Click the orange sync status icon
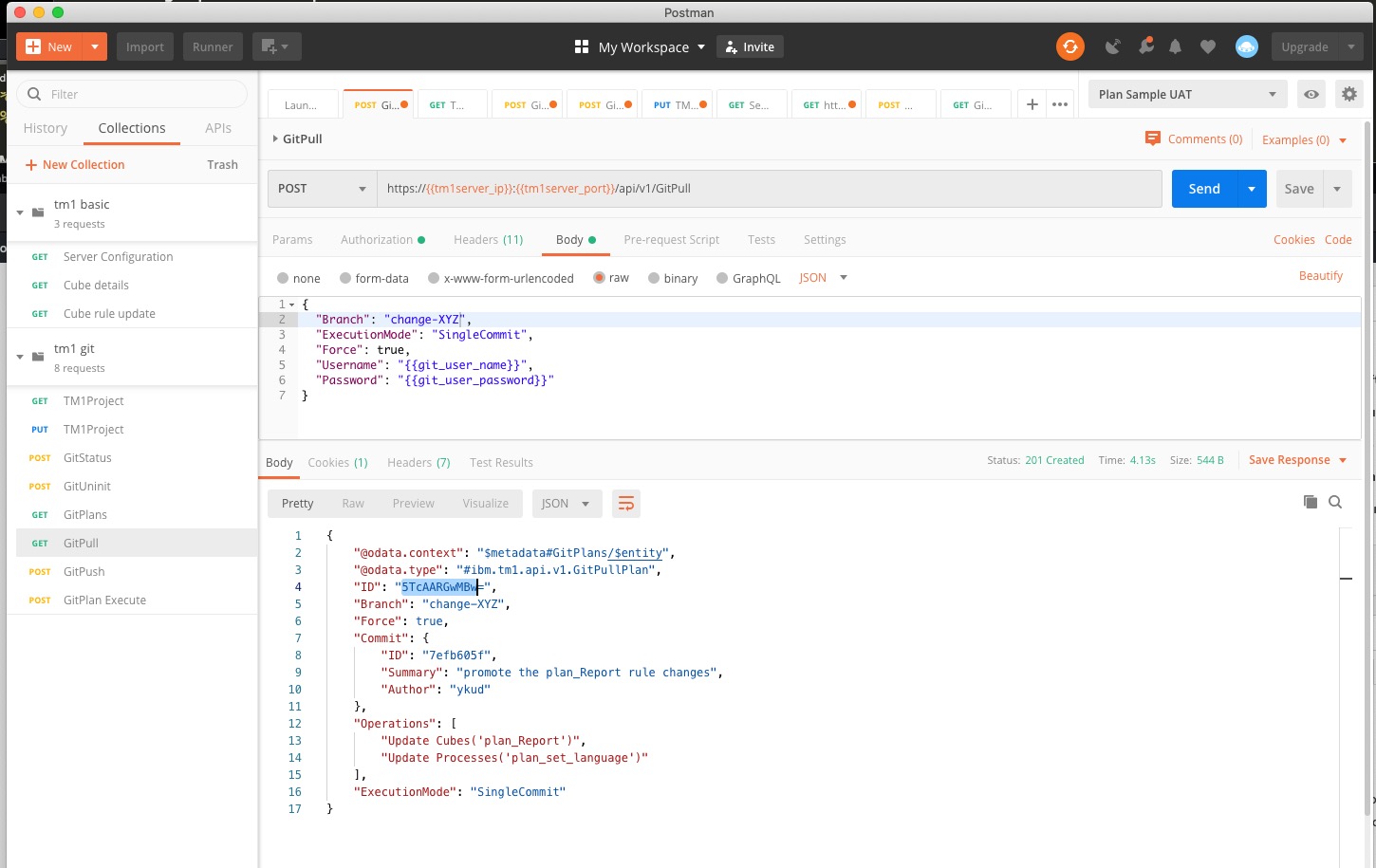The image size is (1376, 868). click(x=1070, y=46)
